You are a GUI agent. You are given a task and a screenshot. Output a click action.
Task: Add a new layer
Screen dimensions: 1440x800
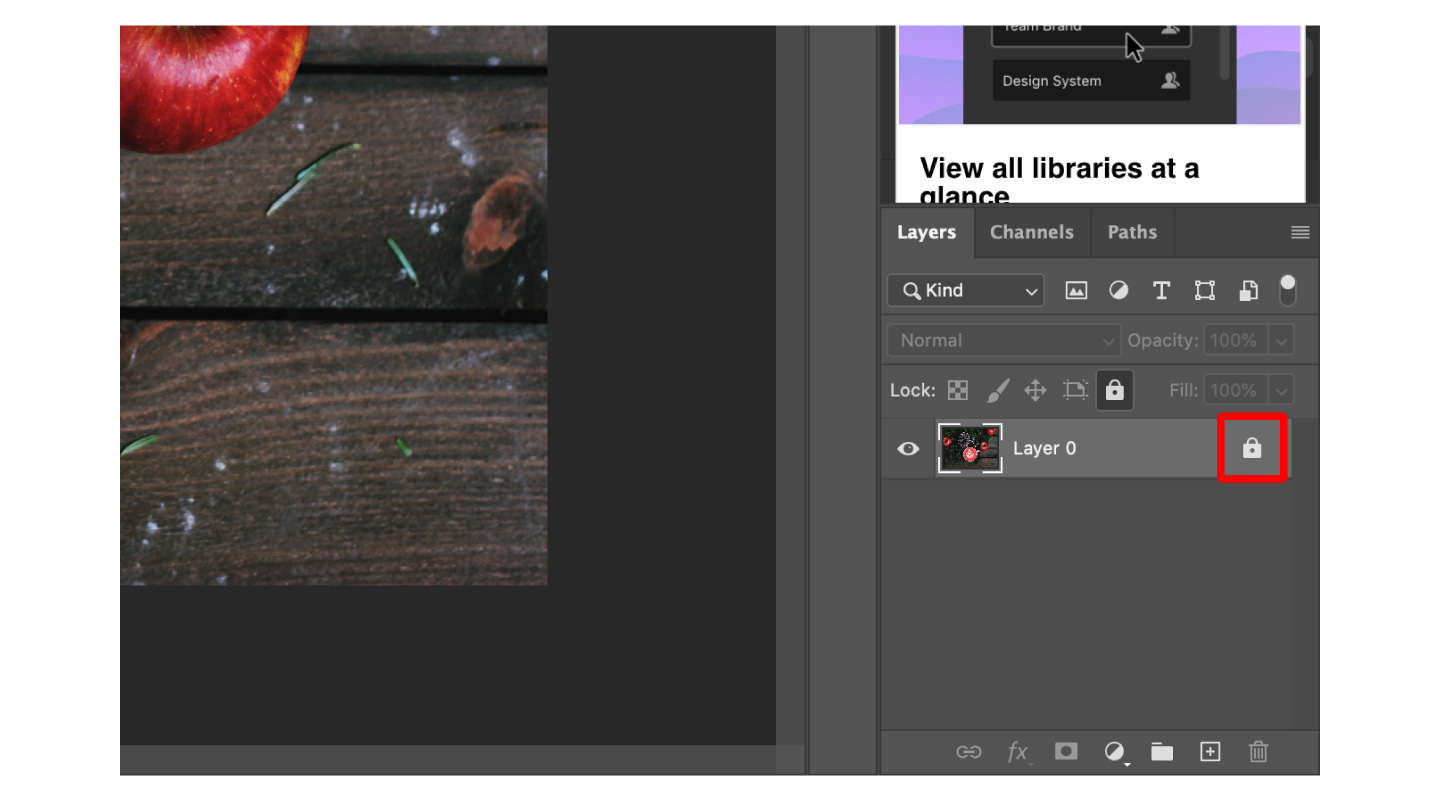(x=1210, y=752)
